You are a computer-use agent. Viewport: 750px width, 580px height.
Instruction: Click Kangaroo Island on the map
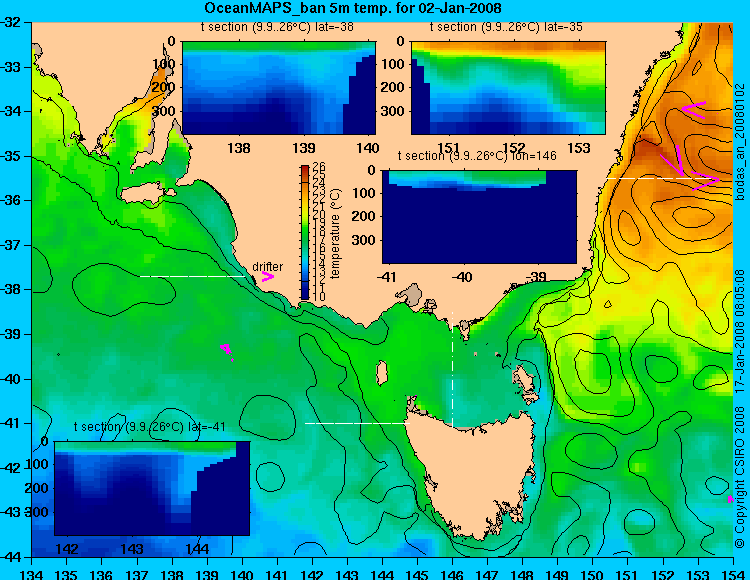pos(147,194)
